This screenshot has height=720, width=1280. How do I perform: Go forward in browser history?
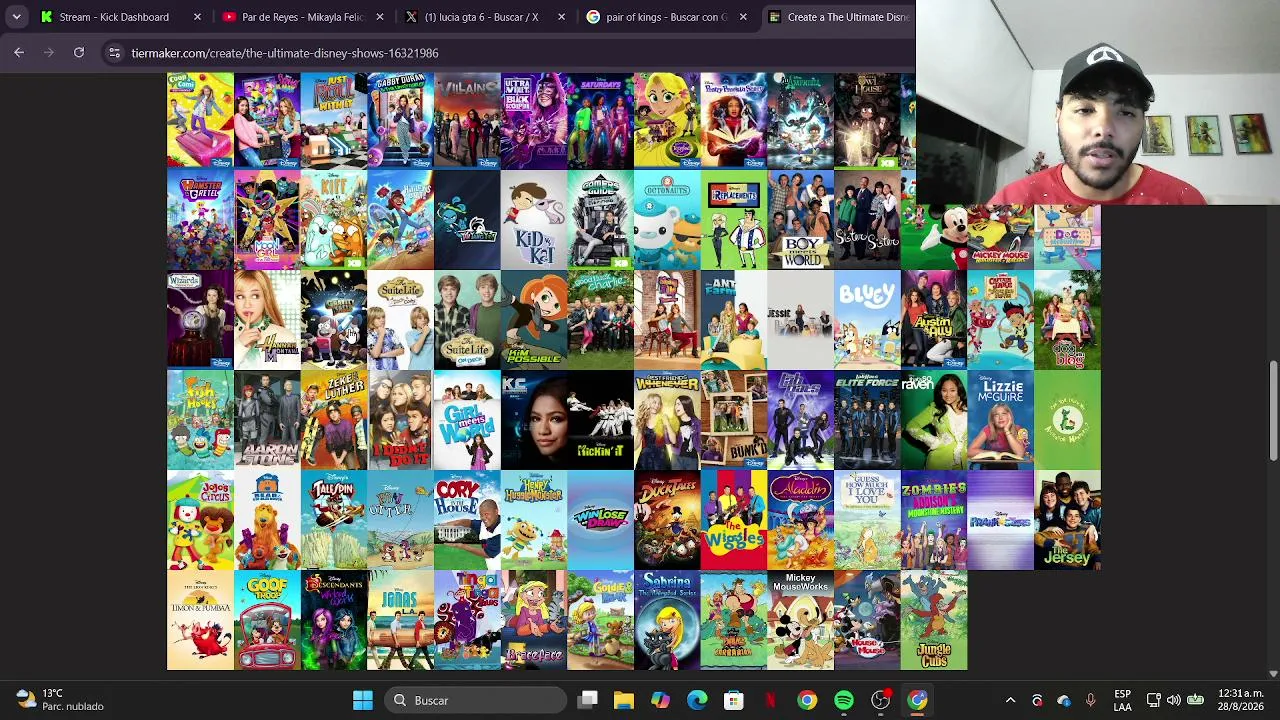[x=49, y=53]
